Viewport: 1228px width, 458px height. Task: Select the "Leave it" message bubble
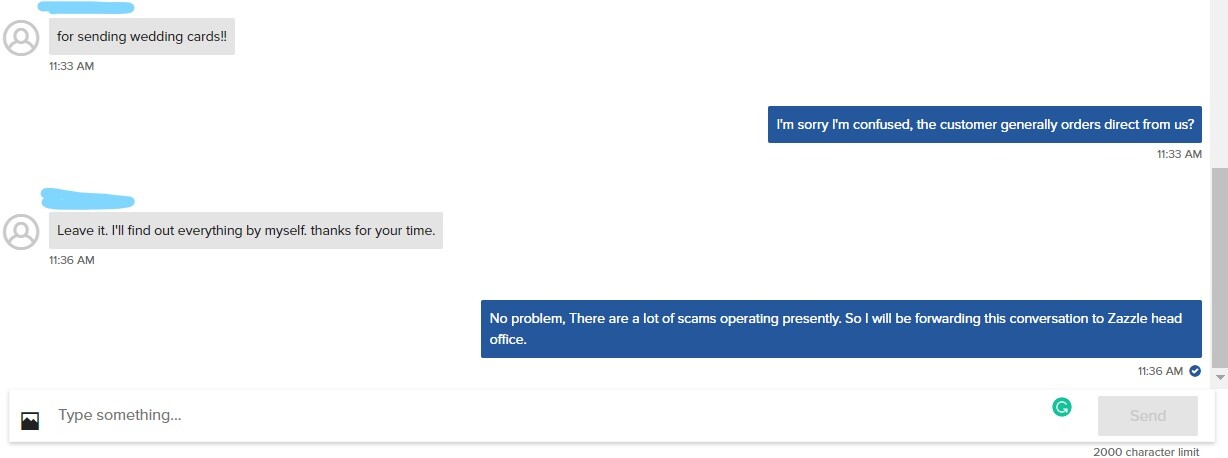(246, 231)
